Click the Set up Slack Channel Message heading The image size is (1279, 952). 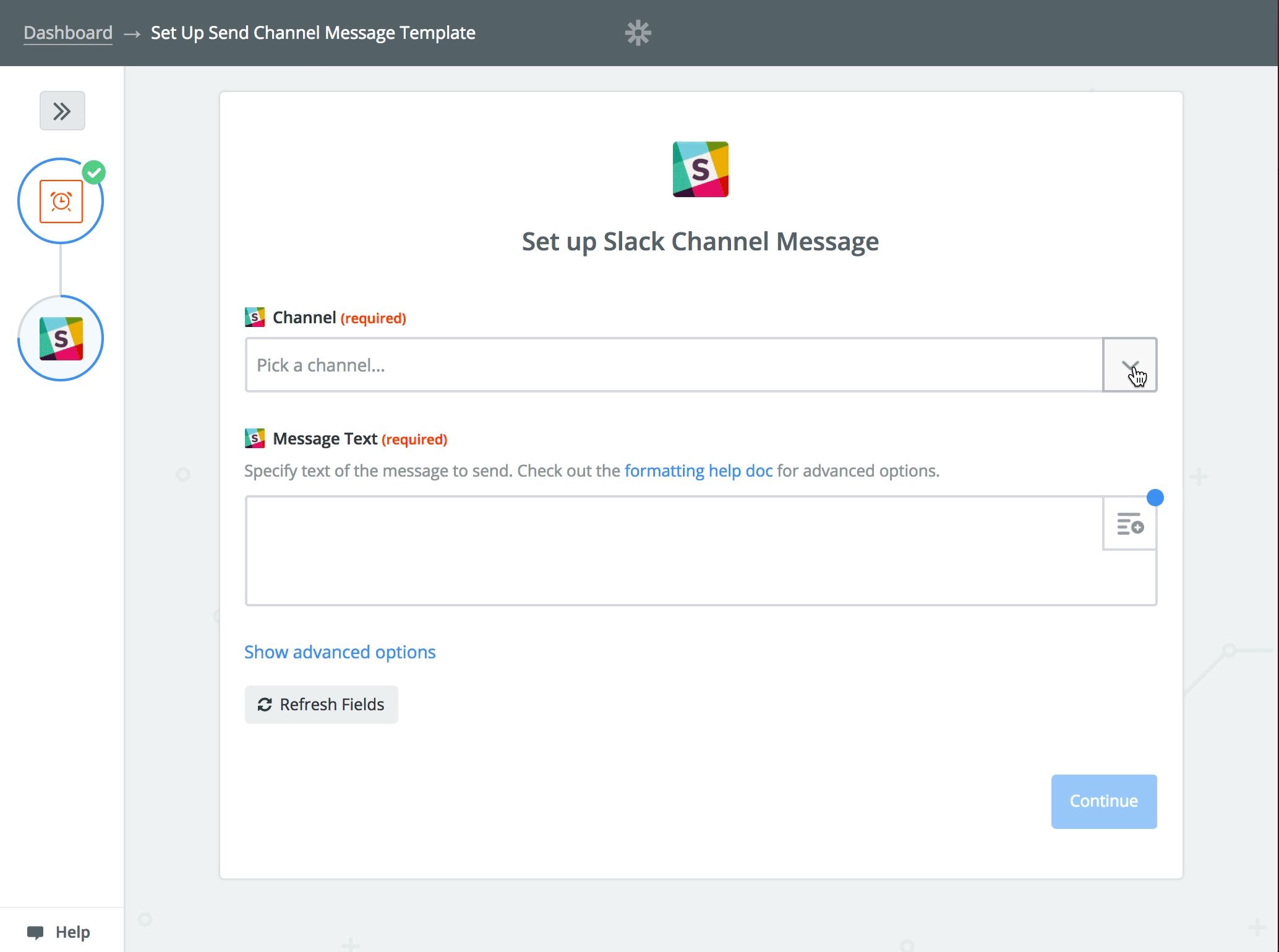click(700, 242)
